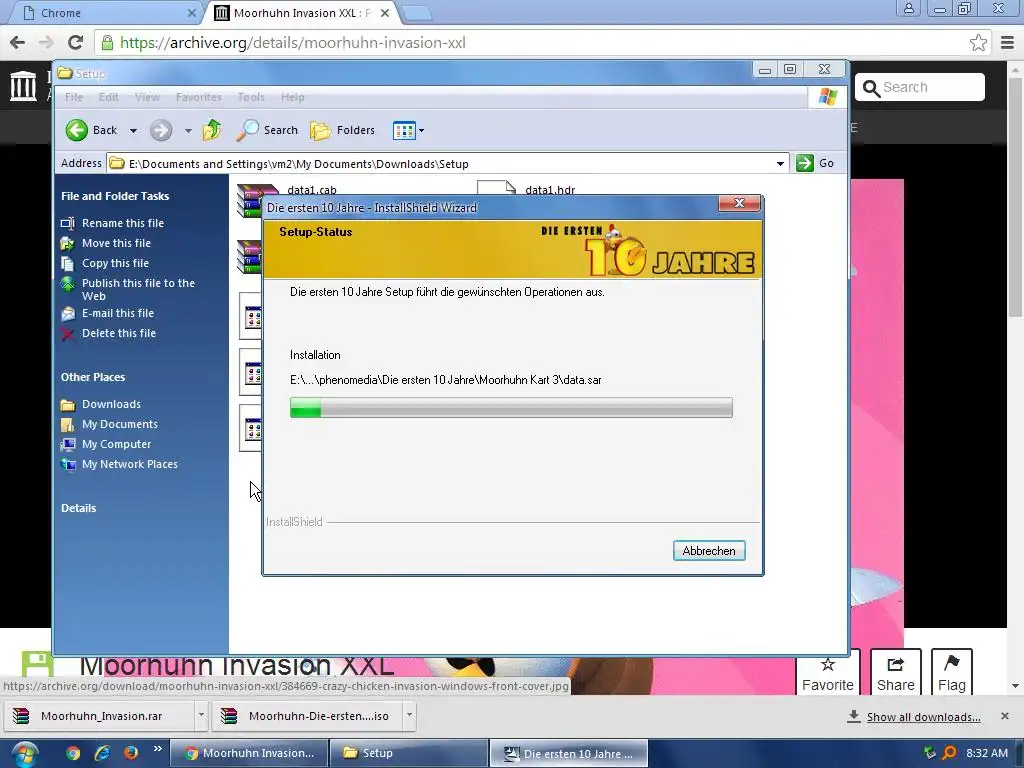Click the archive.org Search box
This screenshot has width=1024, height=768.
pyautogui.click(x=920, y=87)
